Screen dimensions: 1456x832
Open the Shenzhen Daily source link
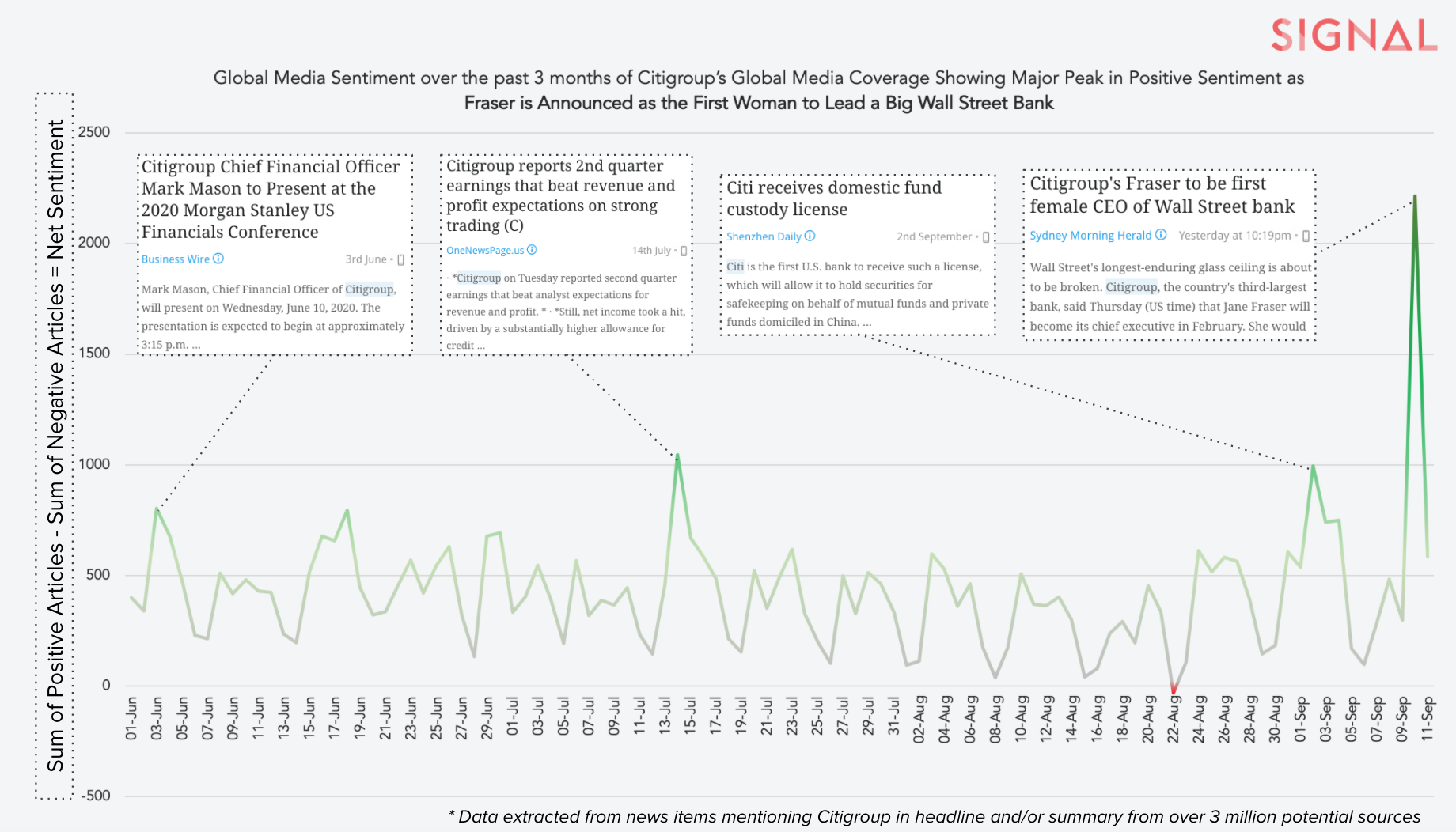pos(764,236)
